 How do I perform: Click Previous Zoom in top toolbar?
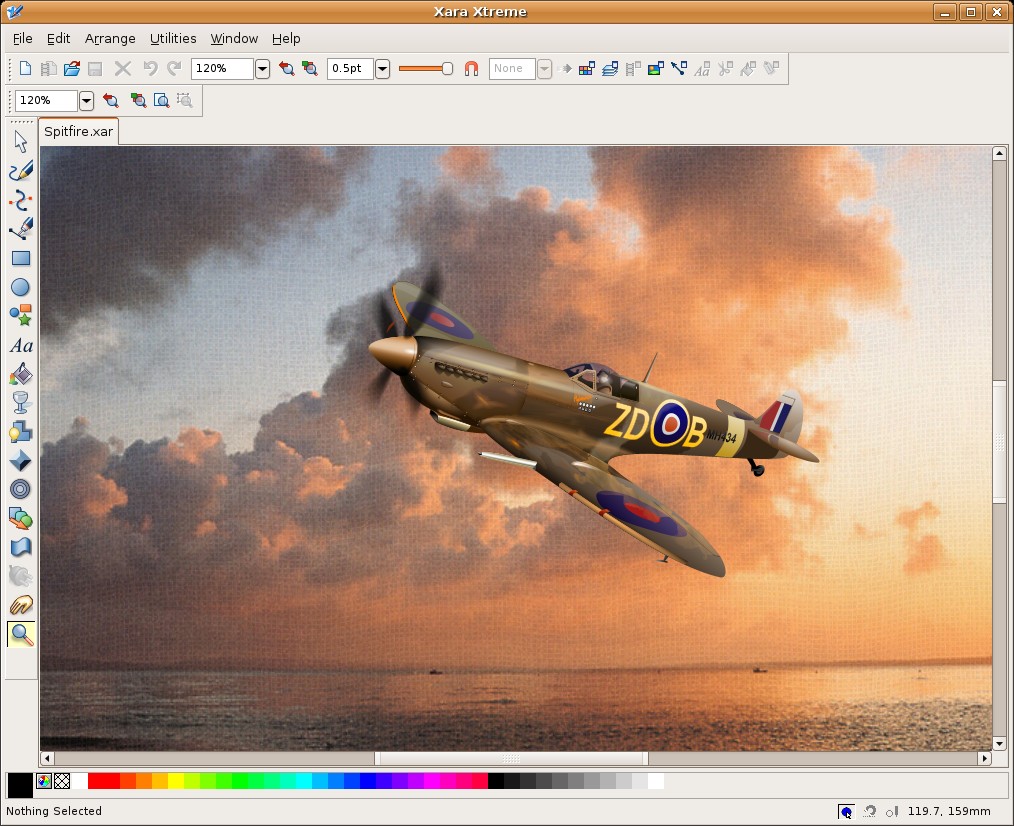(x=286, y=69)
